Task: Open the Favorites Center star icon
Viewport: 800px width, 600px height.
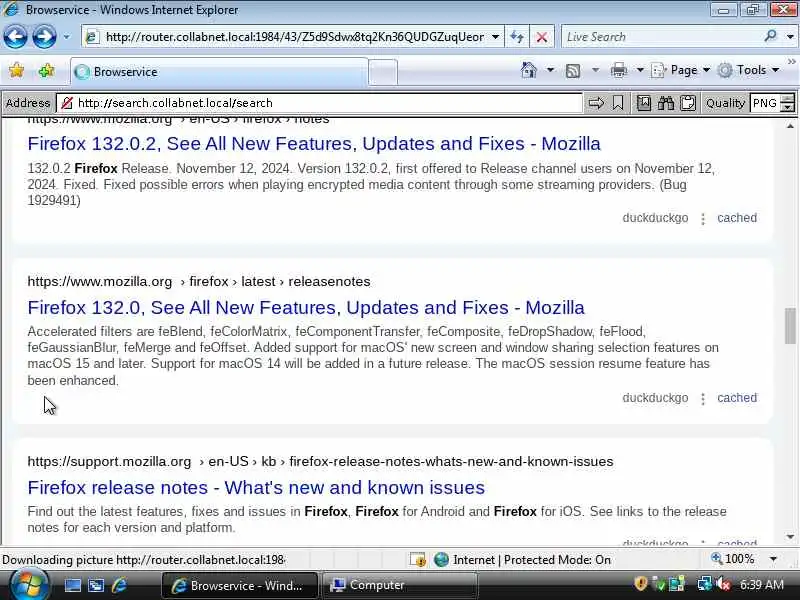Action: pos(16,70)
